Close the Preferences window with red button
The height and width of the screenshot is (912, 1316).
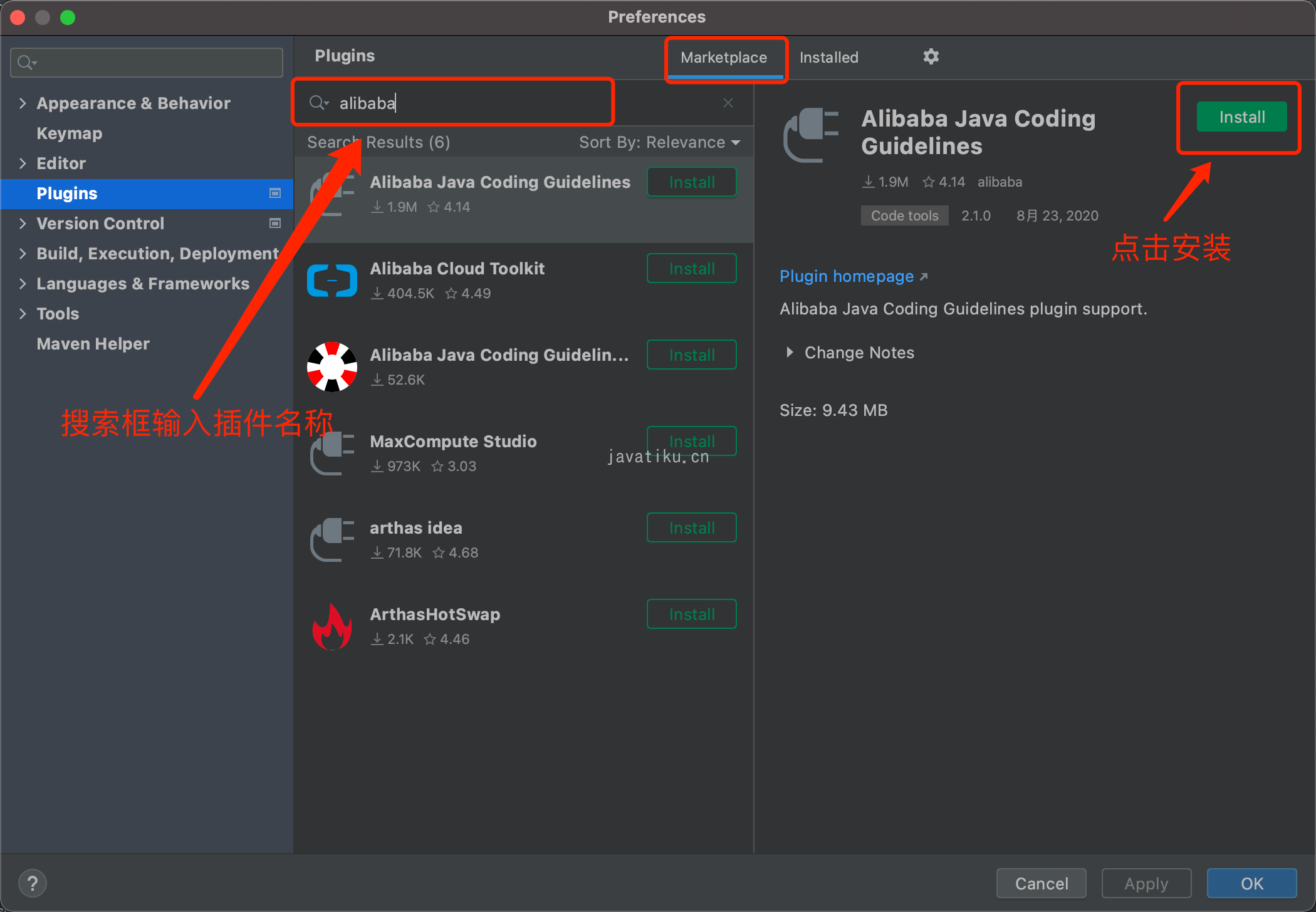[x=18, y=18]
